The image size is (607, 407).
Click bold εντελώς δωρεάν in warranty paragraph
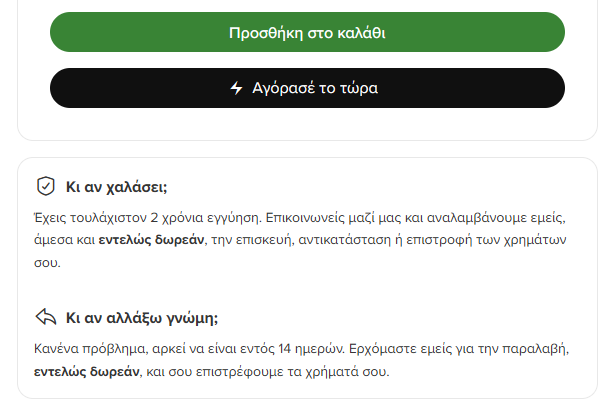click(151, 240)
